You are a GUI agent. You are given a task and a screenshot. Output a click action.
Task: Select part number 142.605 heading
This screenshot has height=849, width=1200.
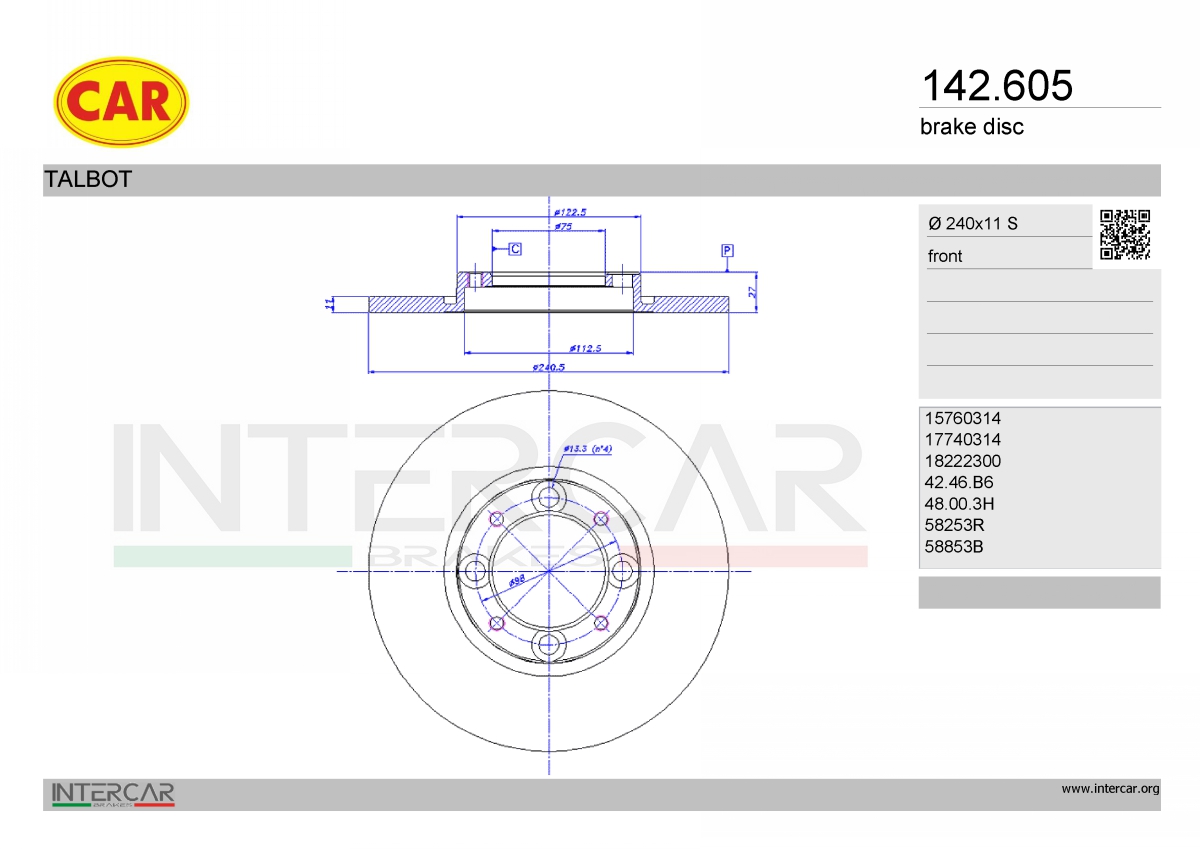pos(996,85)
